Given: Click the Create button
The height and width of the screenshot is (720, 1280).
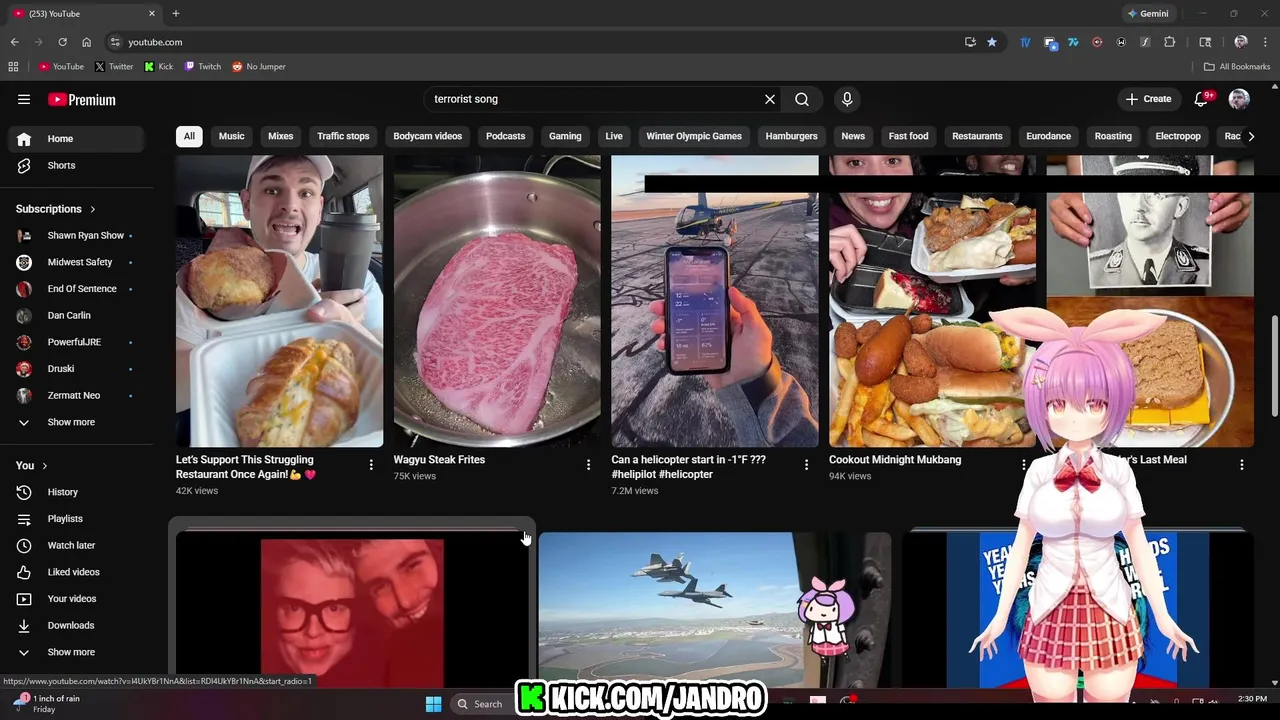Looking at the screenshot, I should tap(1148, 99).
